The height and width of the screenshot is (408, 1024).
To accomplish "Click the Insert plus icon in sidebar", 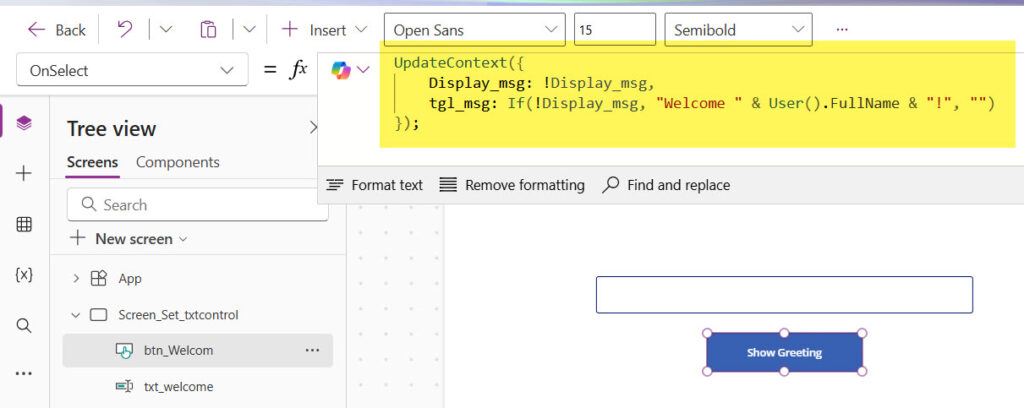I will point(24,174).
